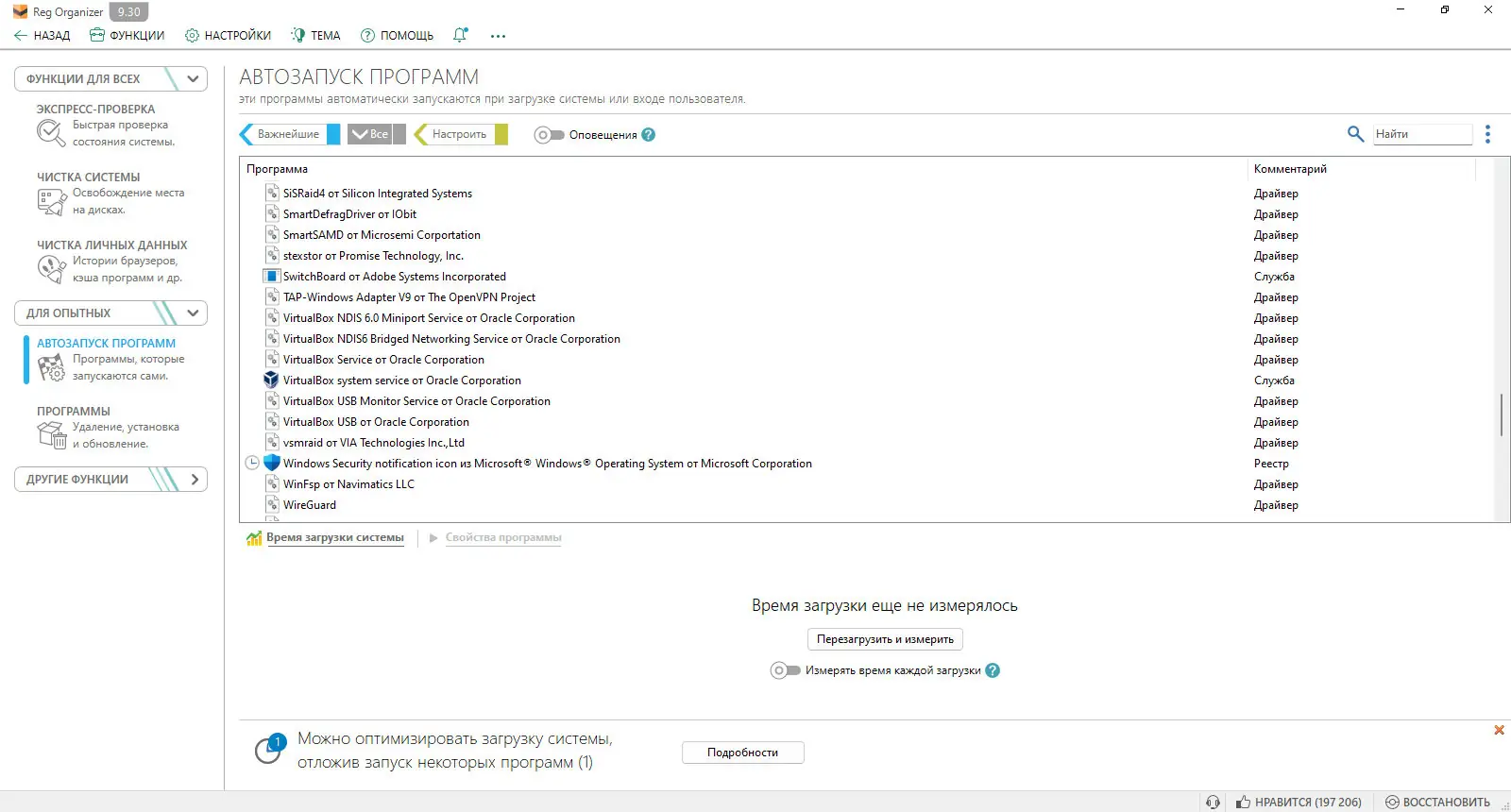Switch to the Важнейшие filter
The height and width of the screenshot is (812, 1511).
289,134
